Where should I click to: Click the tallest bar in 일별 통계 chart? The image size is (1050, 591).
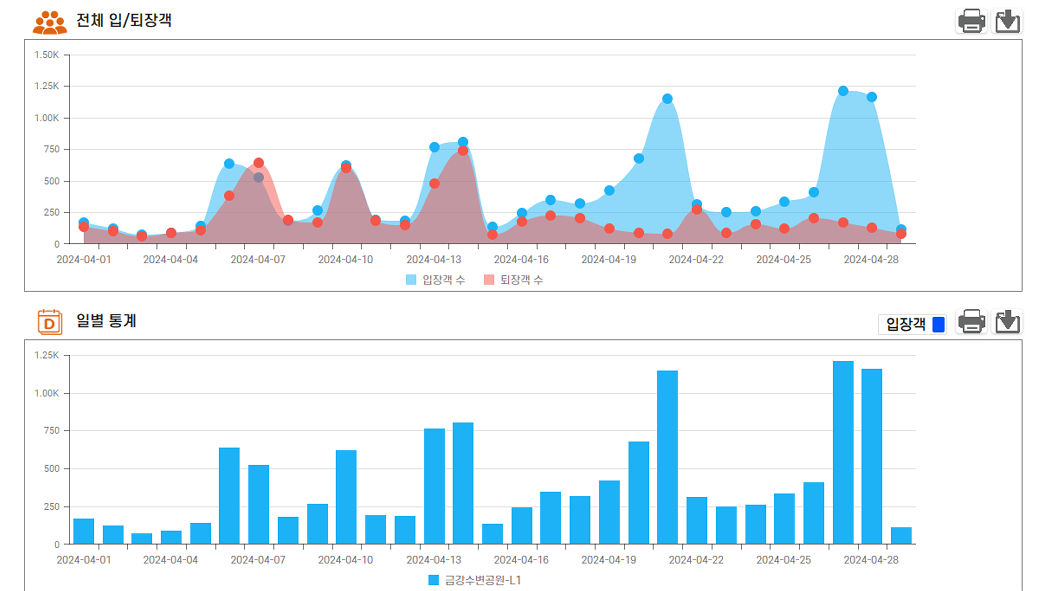pyautogui.click(x=843, y=452)
